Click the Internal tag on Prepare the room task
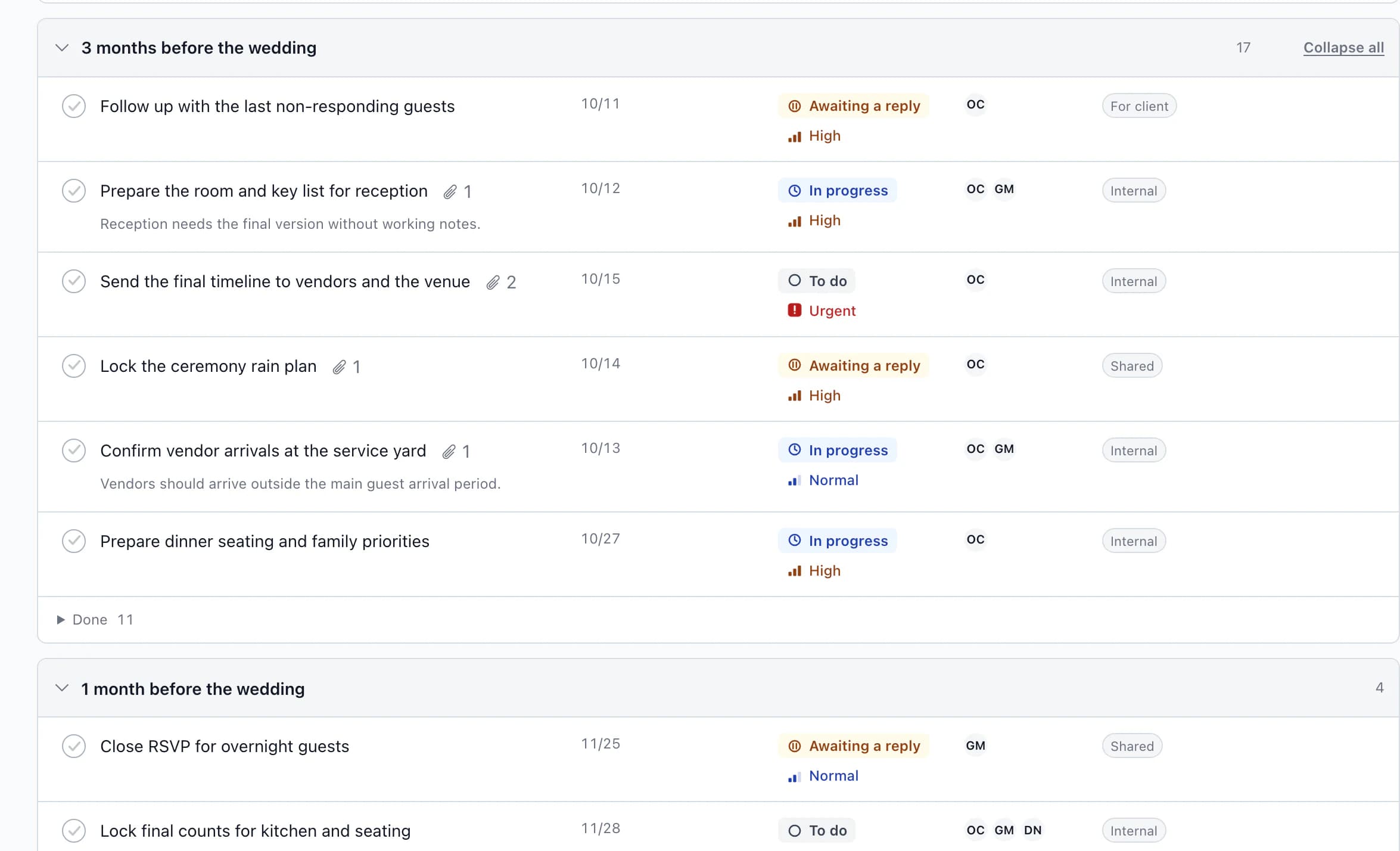1400x851 pixels. pos(1134,191)
